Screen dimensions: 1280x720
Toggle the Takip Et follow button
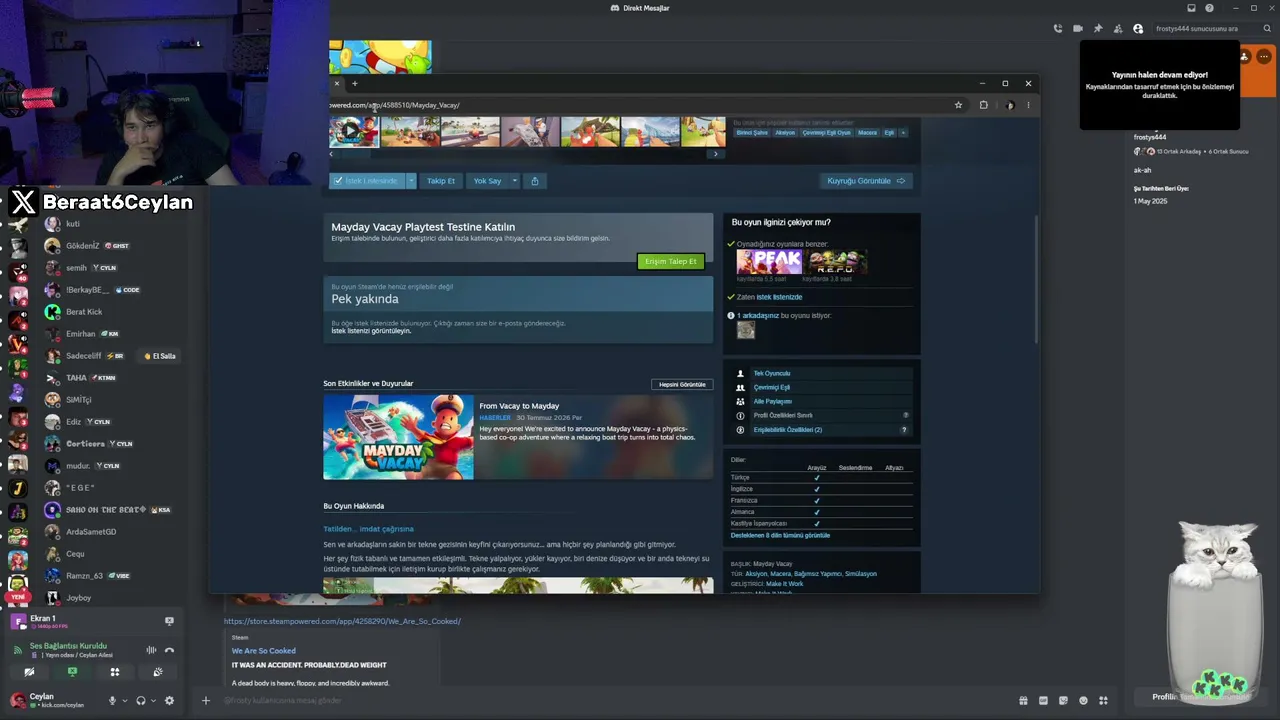point(441,181)
